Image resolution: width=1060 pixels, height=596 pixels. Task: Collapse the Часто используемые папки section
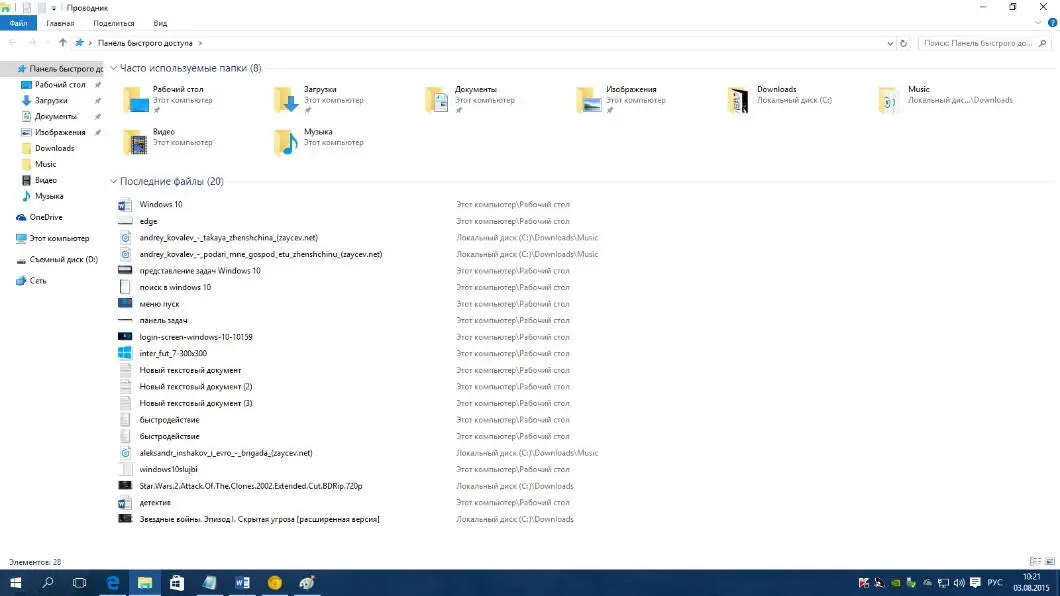coord(113,68)
